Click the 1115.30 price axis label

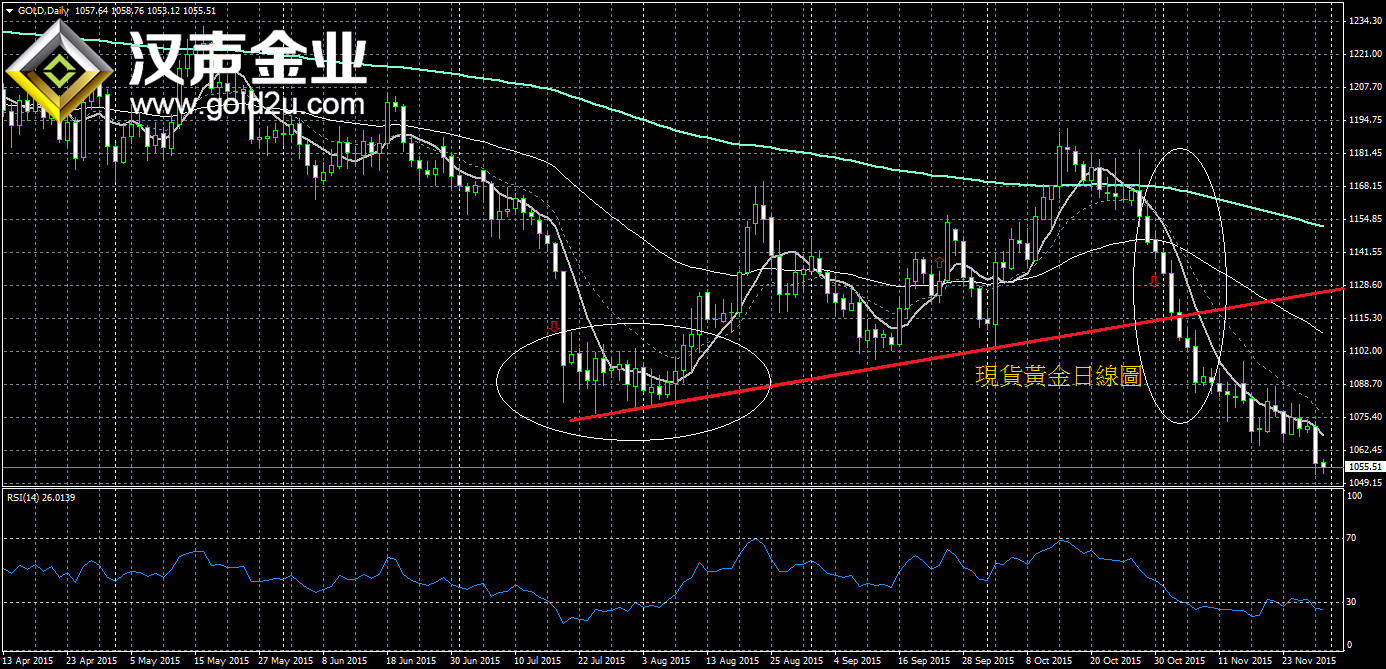[1365, 318]
